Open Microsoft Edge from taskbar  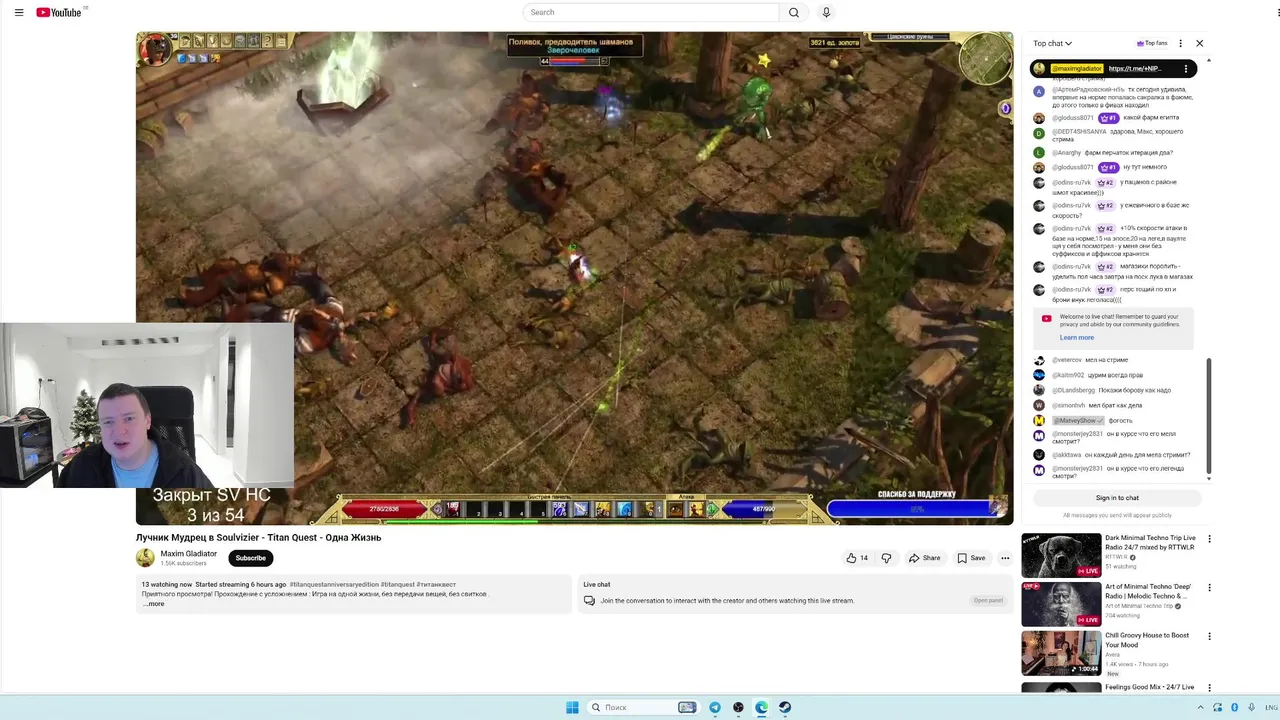[762, 707]
